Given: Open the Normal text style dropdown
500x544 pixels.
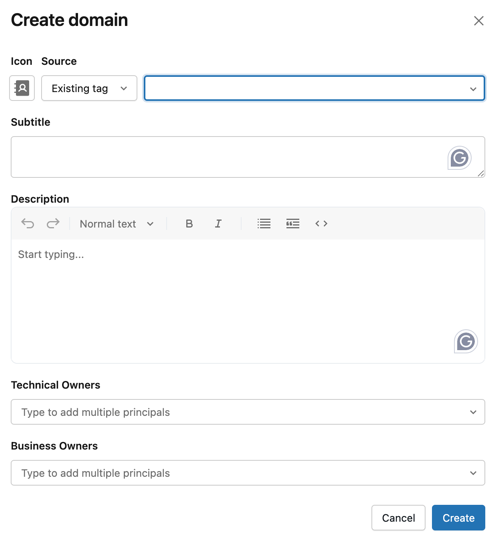Looking at the screenshot, I should point(117,224).
